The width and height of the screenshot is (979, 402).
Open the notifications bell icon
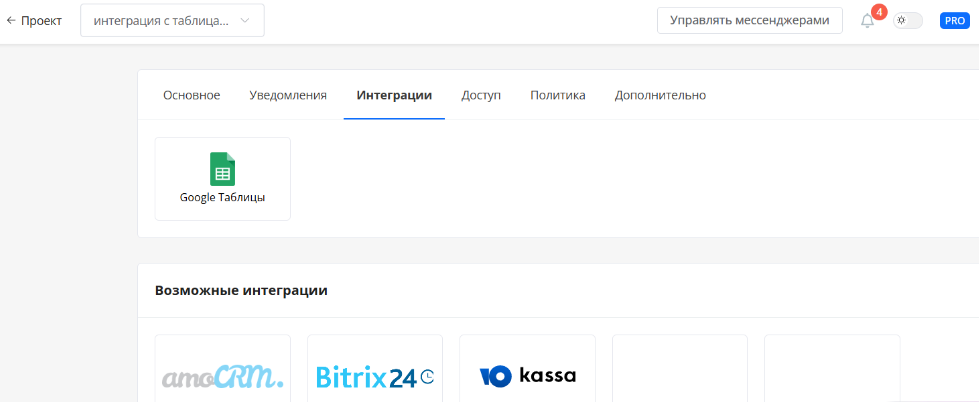(867, 22)
